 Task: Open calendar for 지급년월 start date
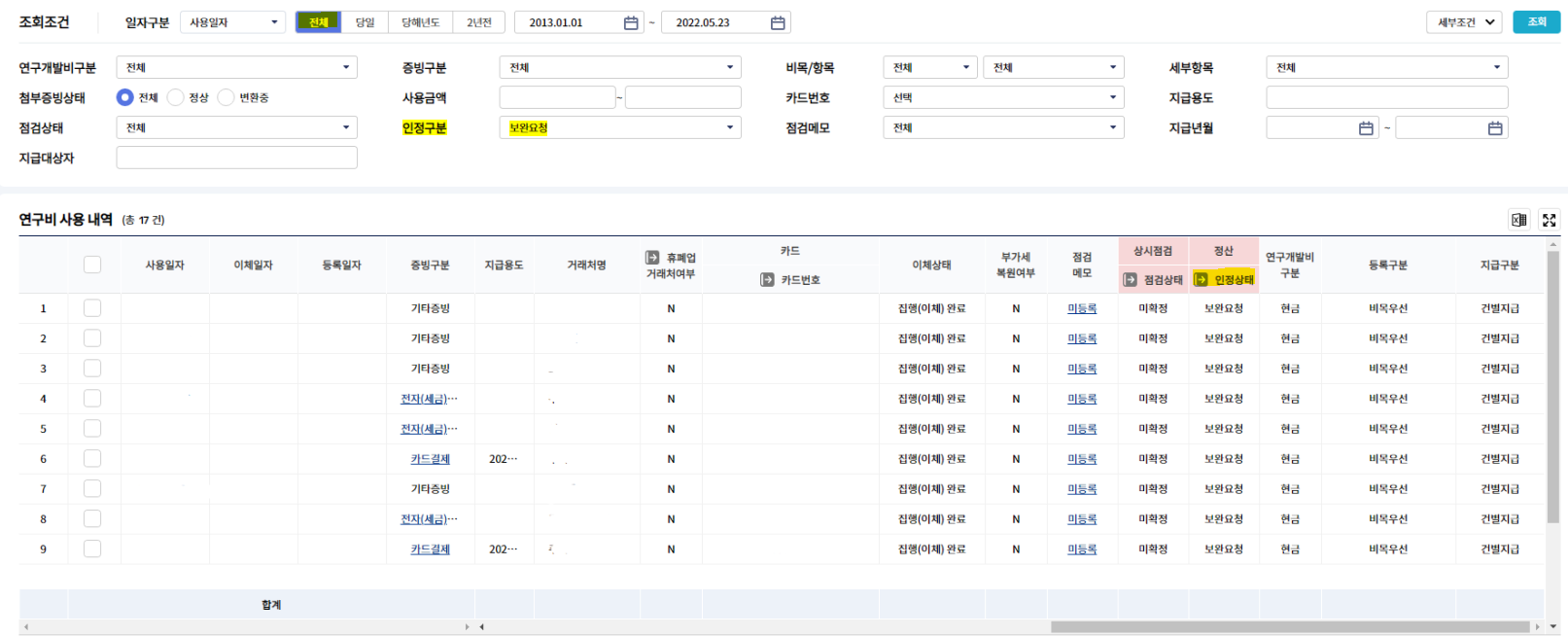[x=1366, y=127]
